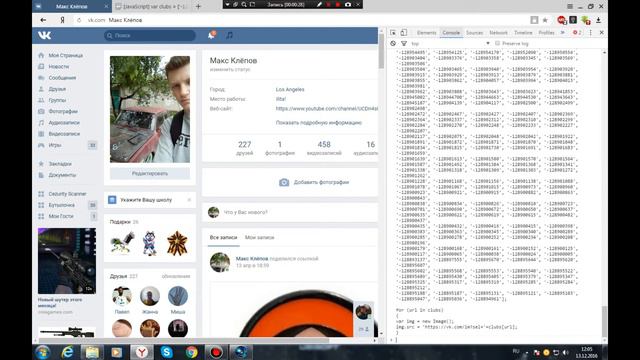Click the pencil icon on the recording toolbar

point(319,4)
